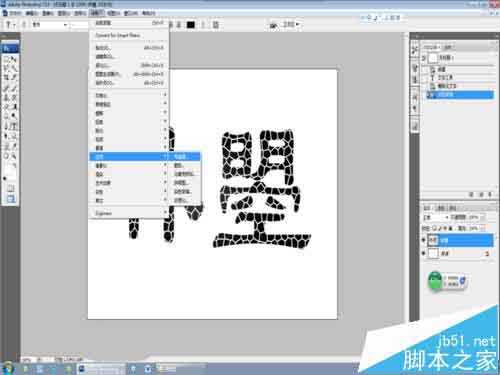Select the Notes tool in toolbox
Screen dimensions: 500x375
pos(6,146)
